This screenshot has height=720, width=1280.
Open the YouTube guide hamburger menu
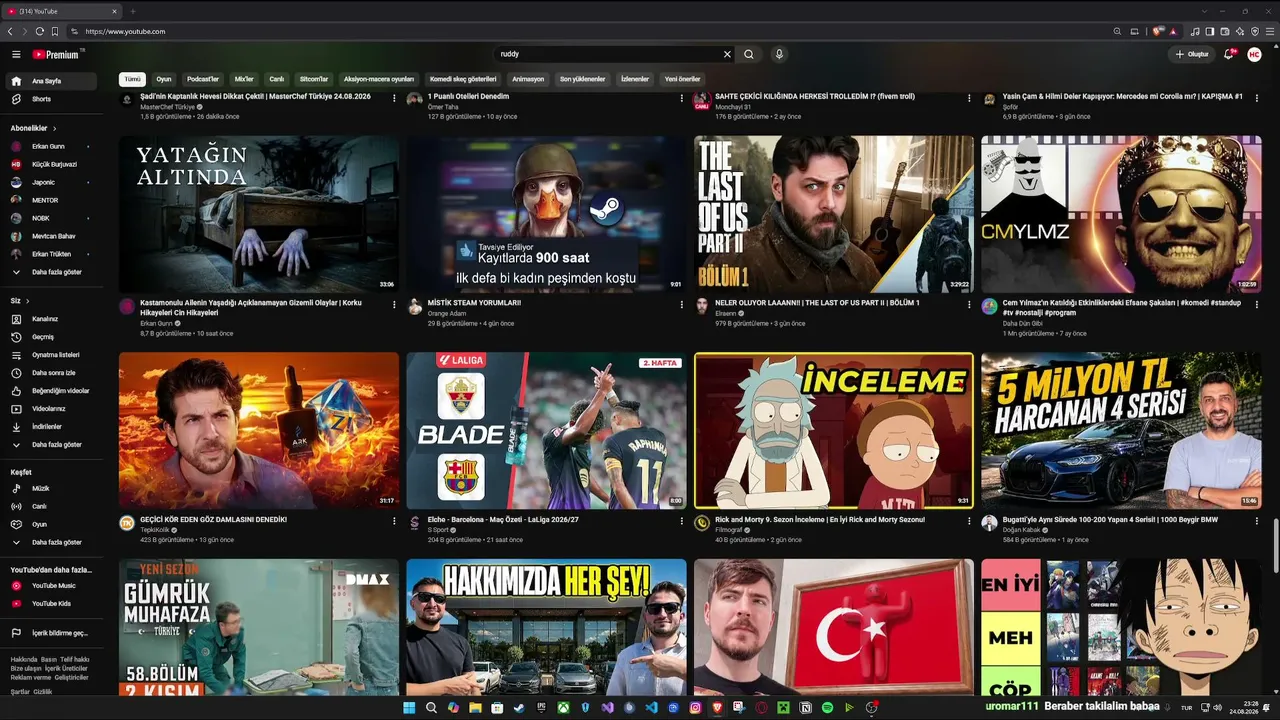[16, 54]
